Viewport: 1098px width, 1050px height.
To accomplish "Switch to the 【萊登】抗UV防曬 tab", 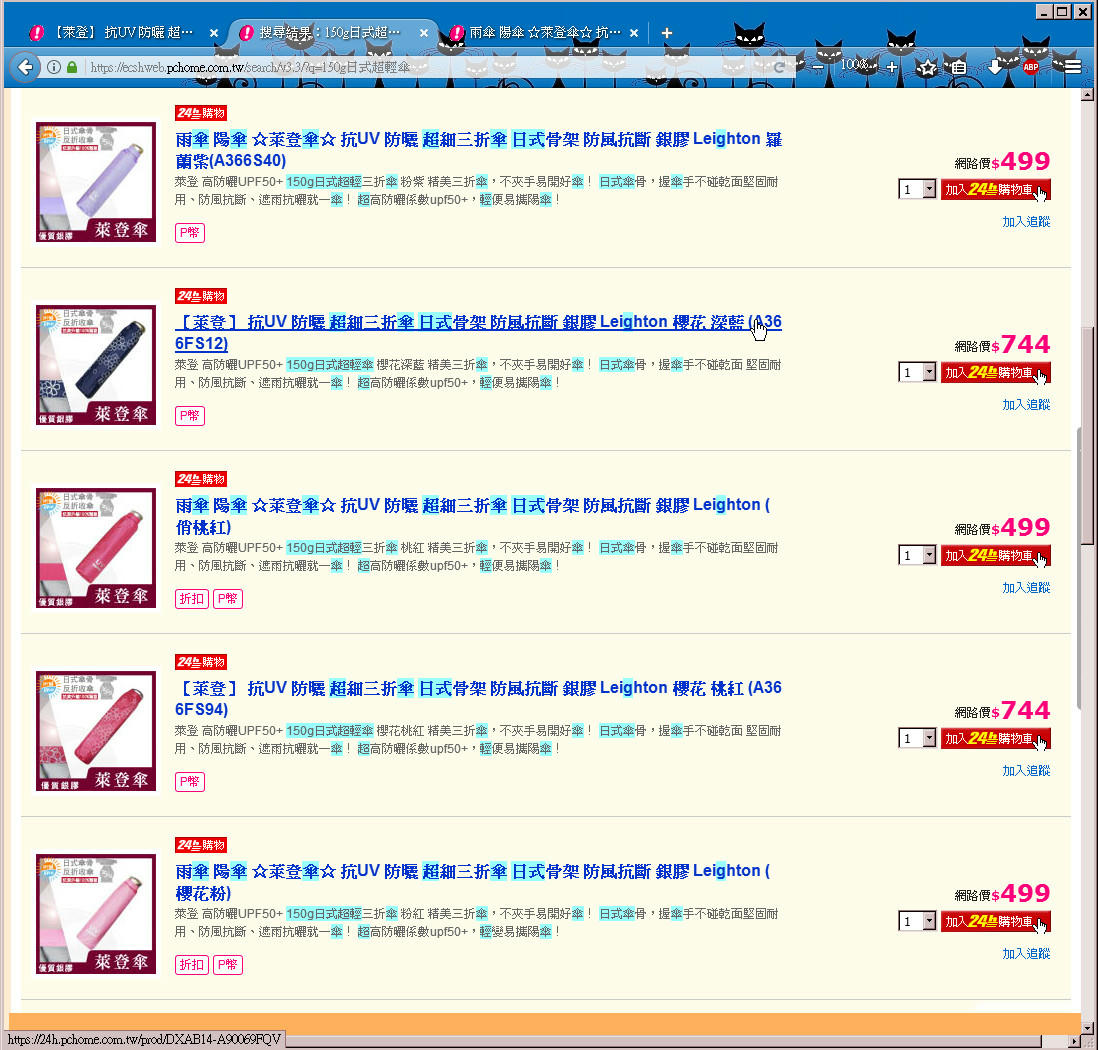I will [x=123, y=33].
